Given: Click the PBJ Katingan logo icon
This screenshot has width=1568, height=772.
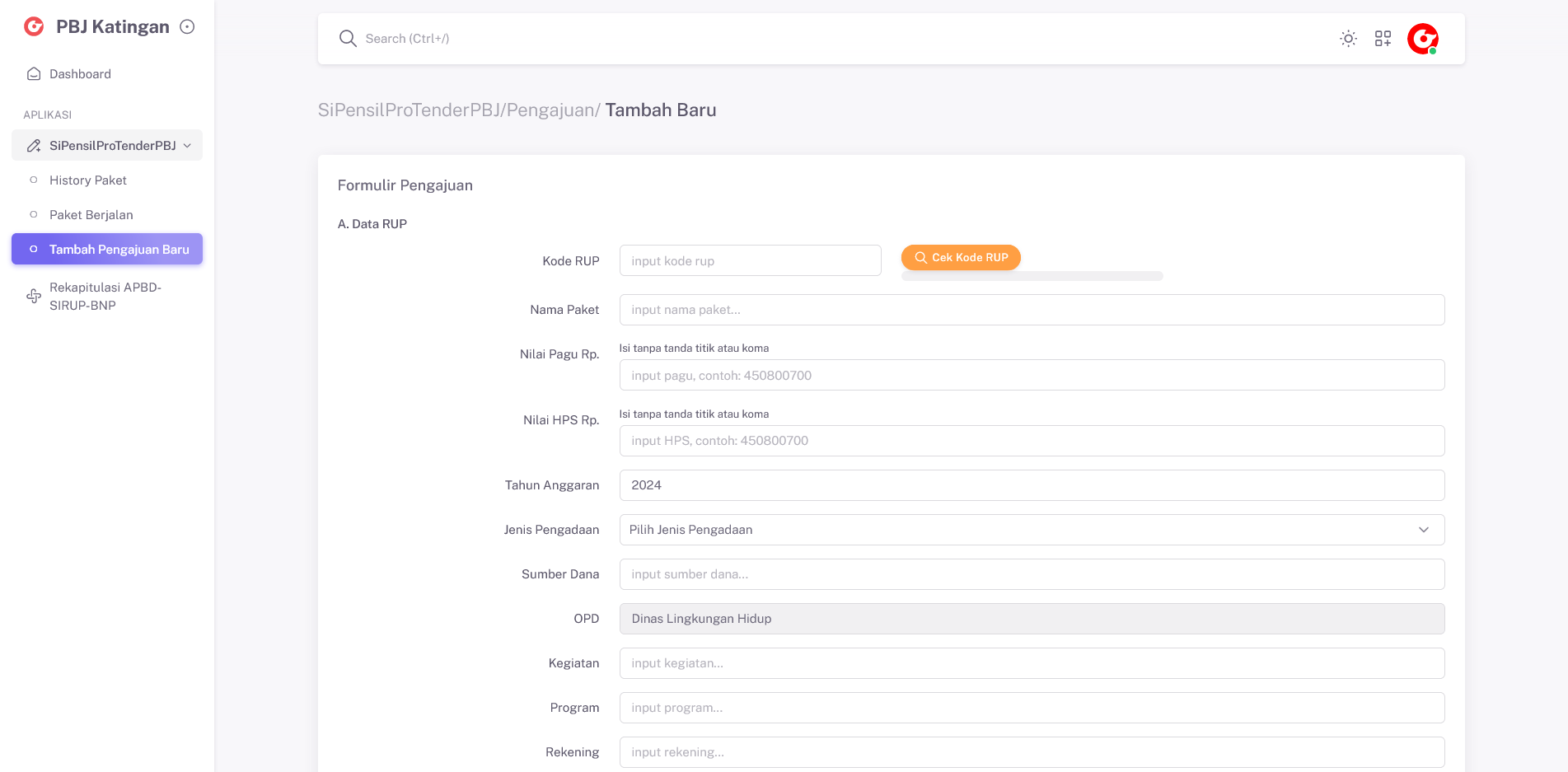Looking at the screenshot, I should point(34,26).
